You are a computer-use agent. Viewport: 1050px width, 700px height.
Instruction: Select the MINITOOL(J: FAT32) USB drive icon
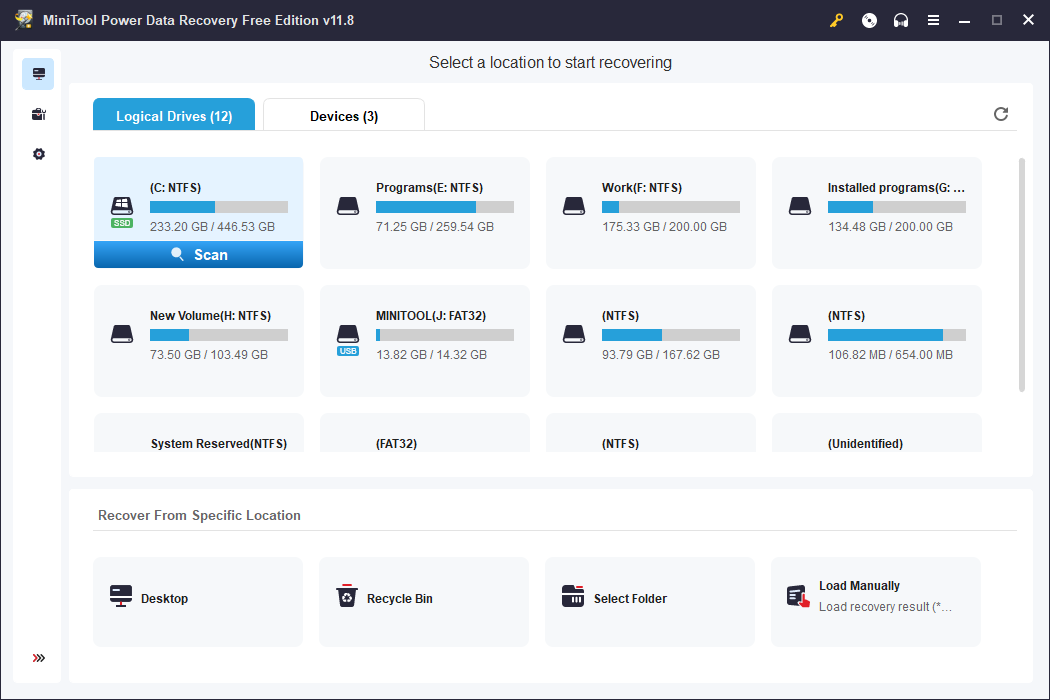348,340
